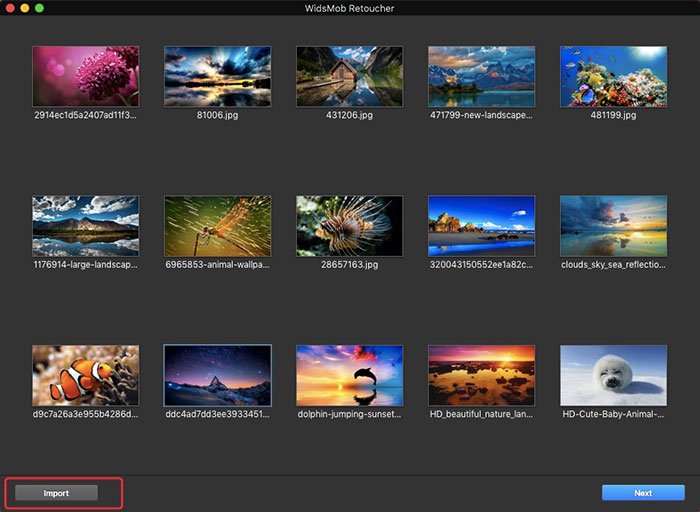The width and height of the screenshot is (700, 512).
Task: Click the filename d9c7a26a3e955b4286d...
Action: [86, 414]
